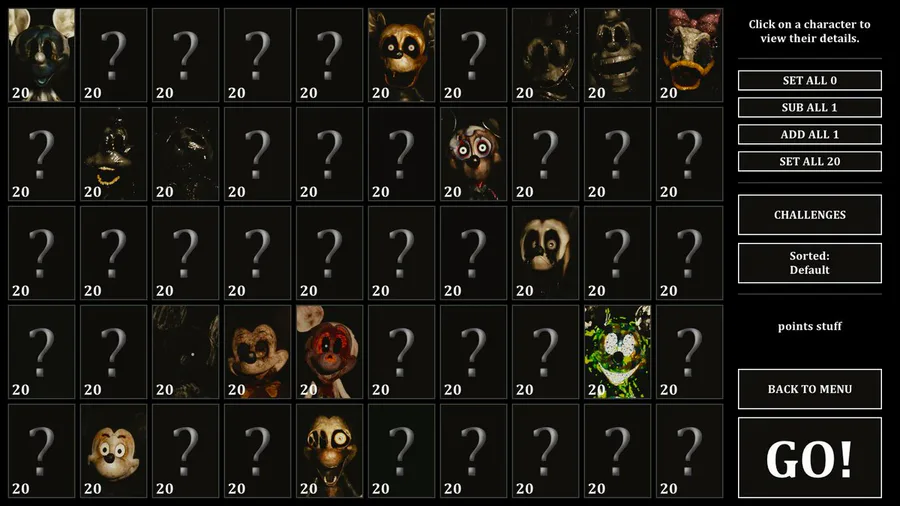Click the golden wide-eyed Mickey in top row

coord(401,55)
